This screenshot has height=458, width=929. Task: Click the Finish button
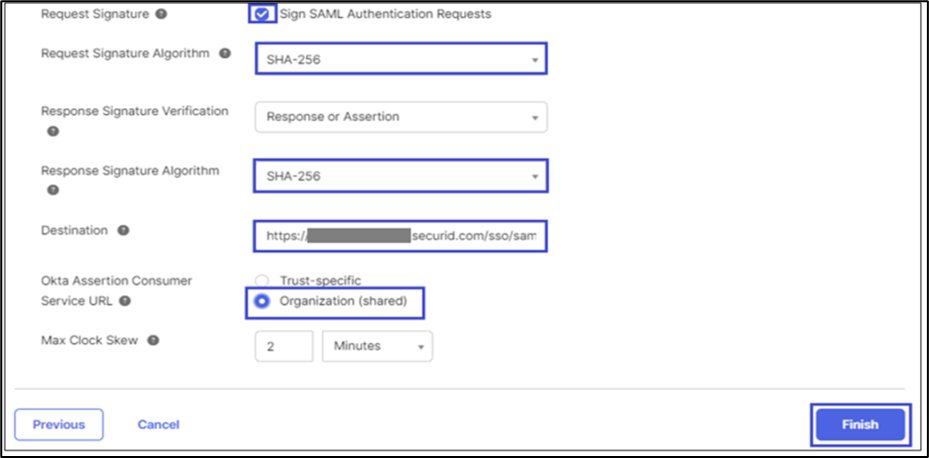(859, 424)
